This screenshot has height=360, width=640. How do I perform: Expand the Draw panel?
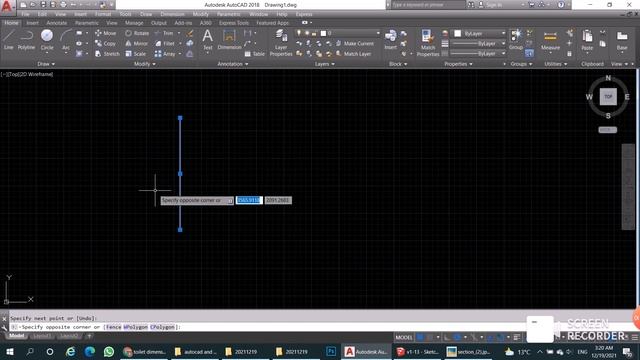(x=46, y=64)
